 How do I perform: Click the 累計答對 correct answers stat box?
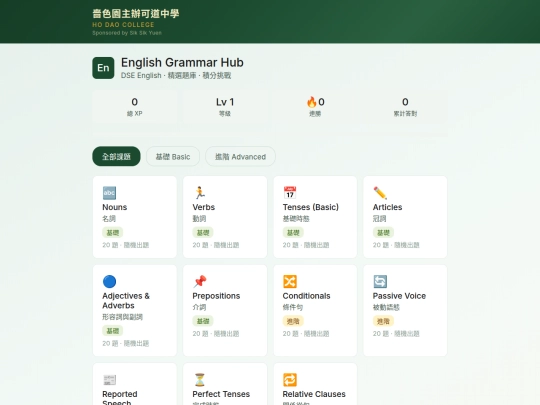(405, 107)
